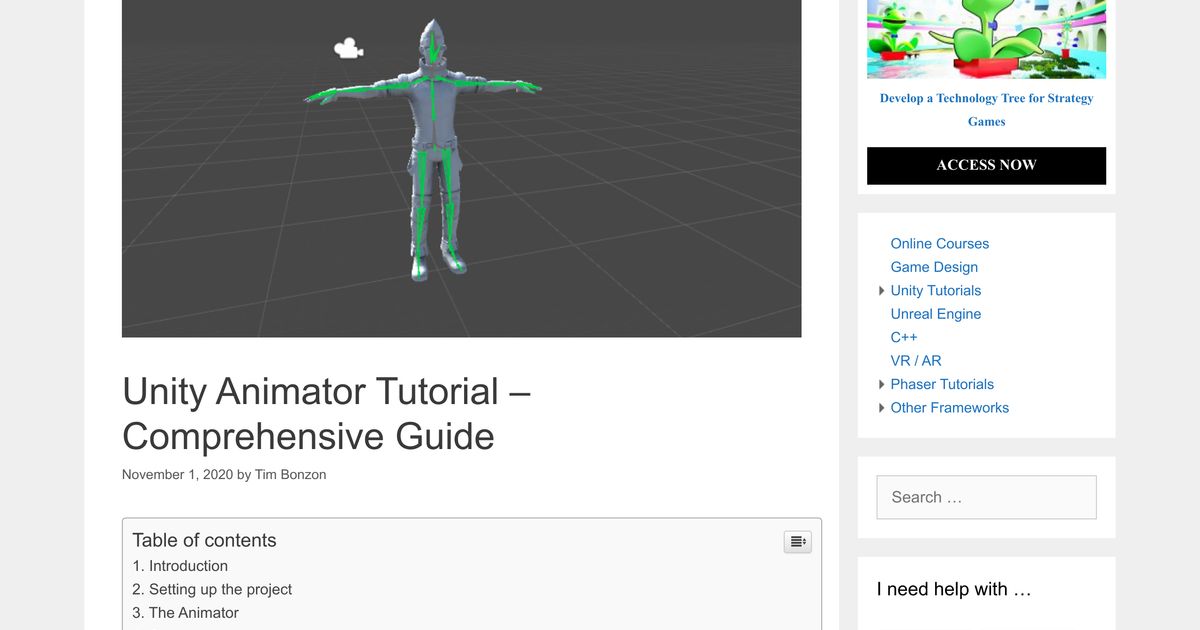Open 'Setting up the project' TOC entry
Viewport: 1200px width, 630px height.
coord(220,589)
